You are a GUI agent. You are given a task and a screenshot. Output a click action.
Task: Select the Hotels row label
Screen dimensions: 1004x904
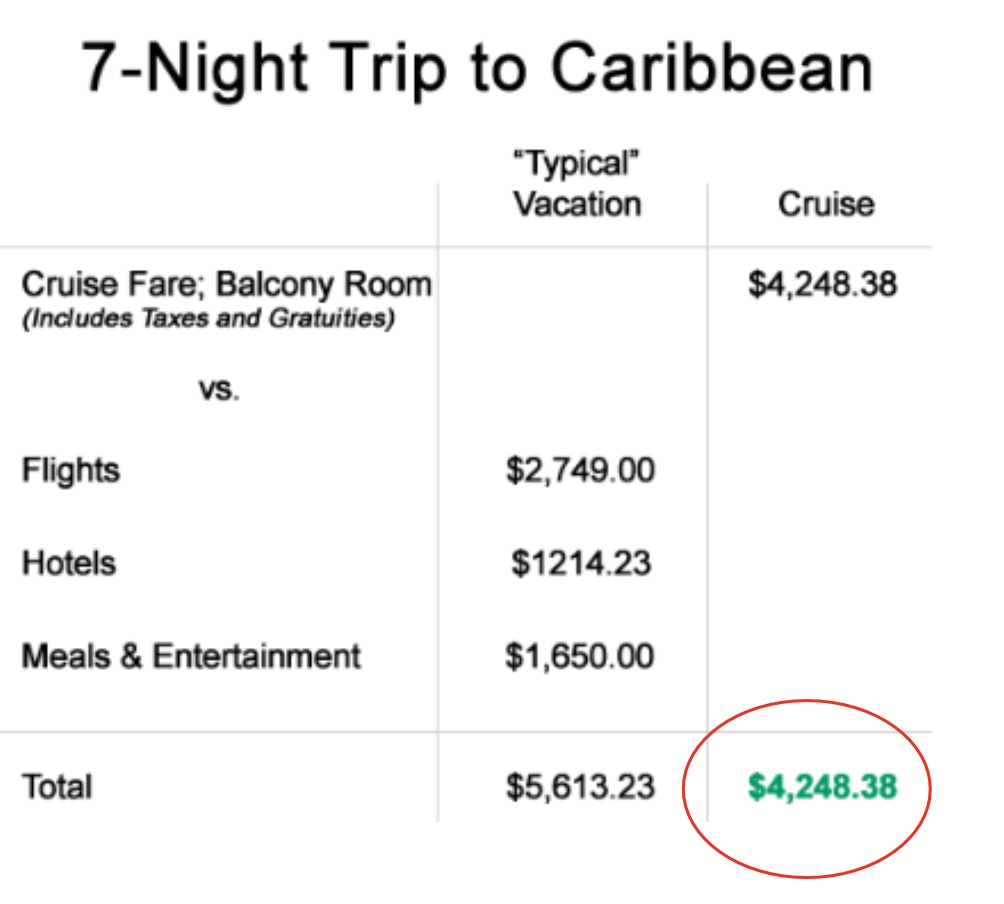pyautogui.click(x=69, y=563)
